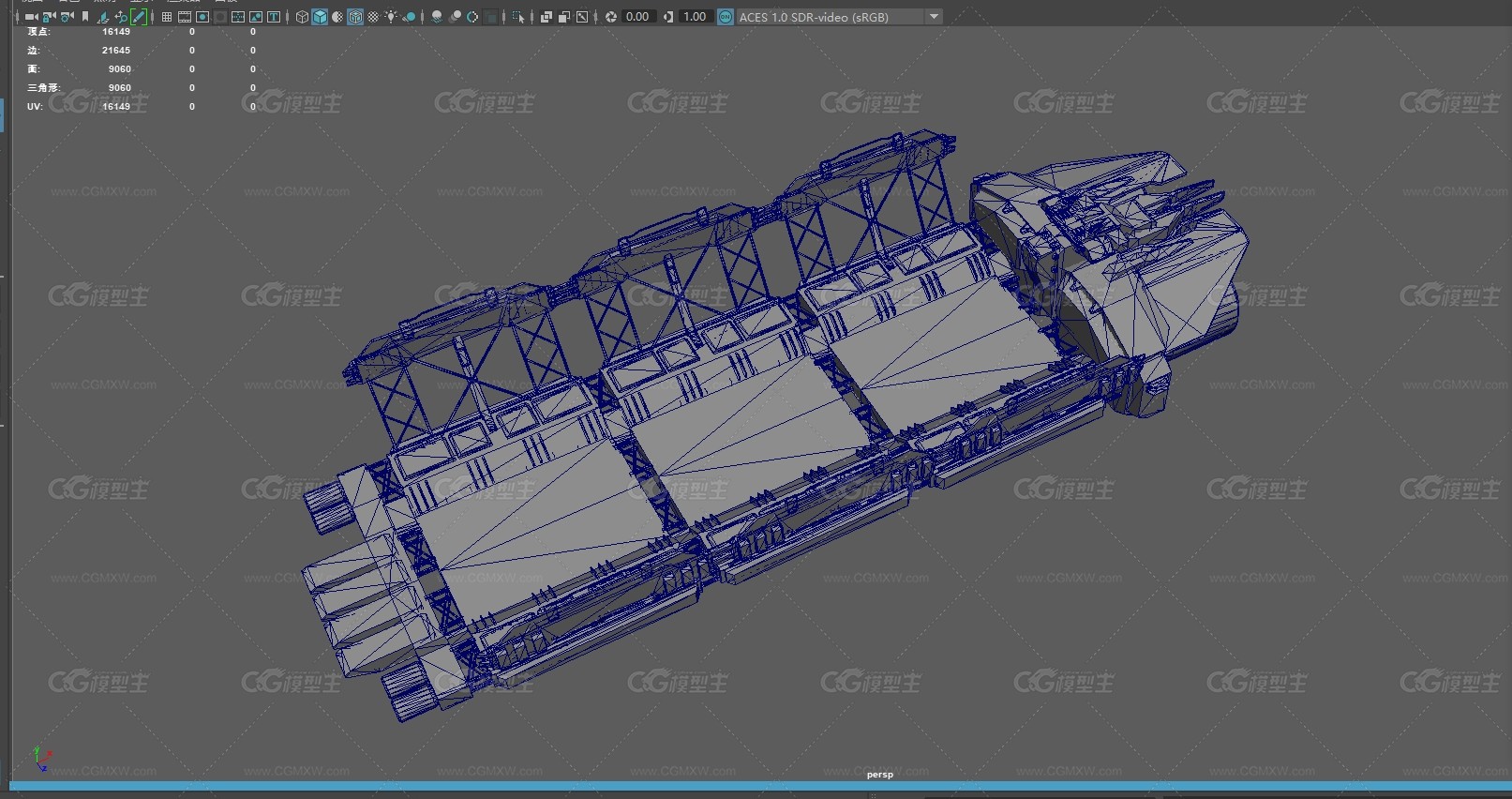
Task: Toggle the Safe Action icon
Action: 256,17
